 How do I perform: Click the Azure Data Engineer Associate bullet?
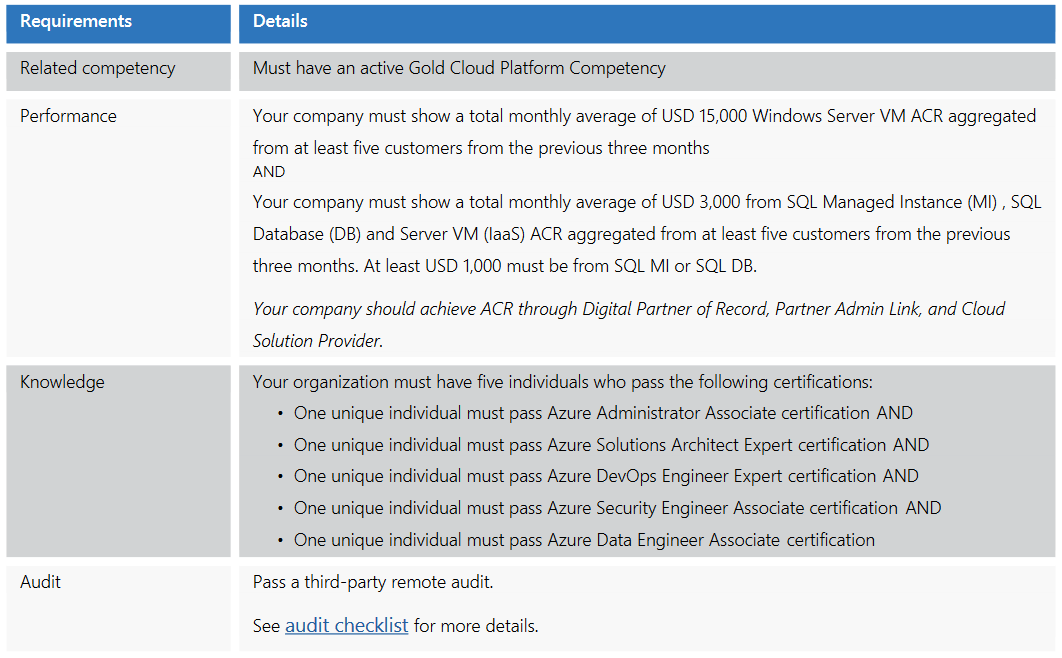(584, 540)
